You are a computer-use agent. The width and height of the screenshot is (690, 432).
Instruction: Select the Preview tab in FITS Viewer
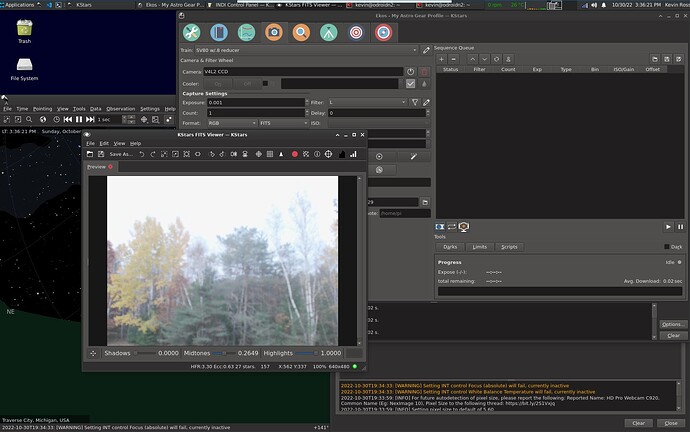(x=96, y=167)
